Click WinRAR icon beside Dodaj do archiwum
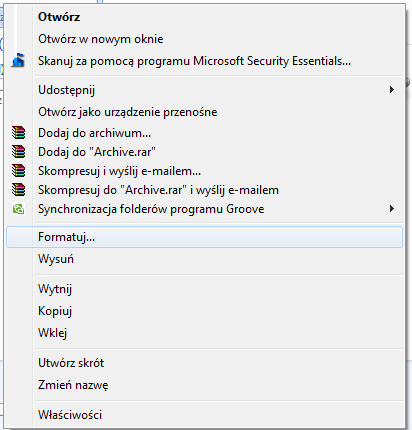This screenshot has width=412, height=430. [x=18, y=132]
